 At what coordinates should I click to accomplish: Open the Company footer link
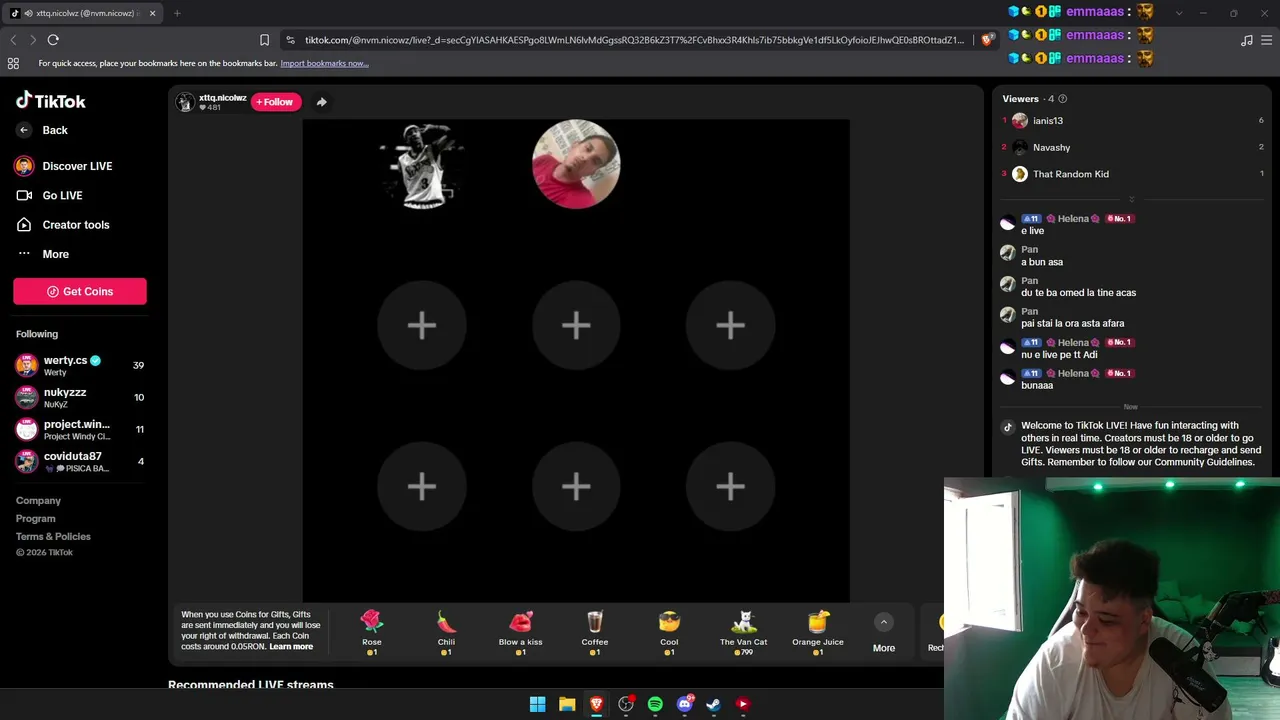pos(38,500)
